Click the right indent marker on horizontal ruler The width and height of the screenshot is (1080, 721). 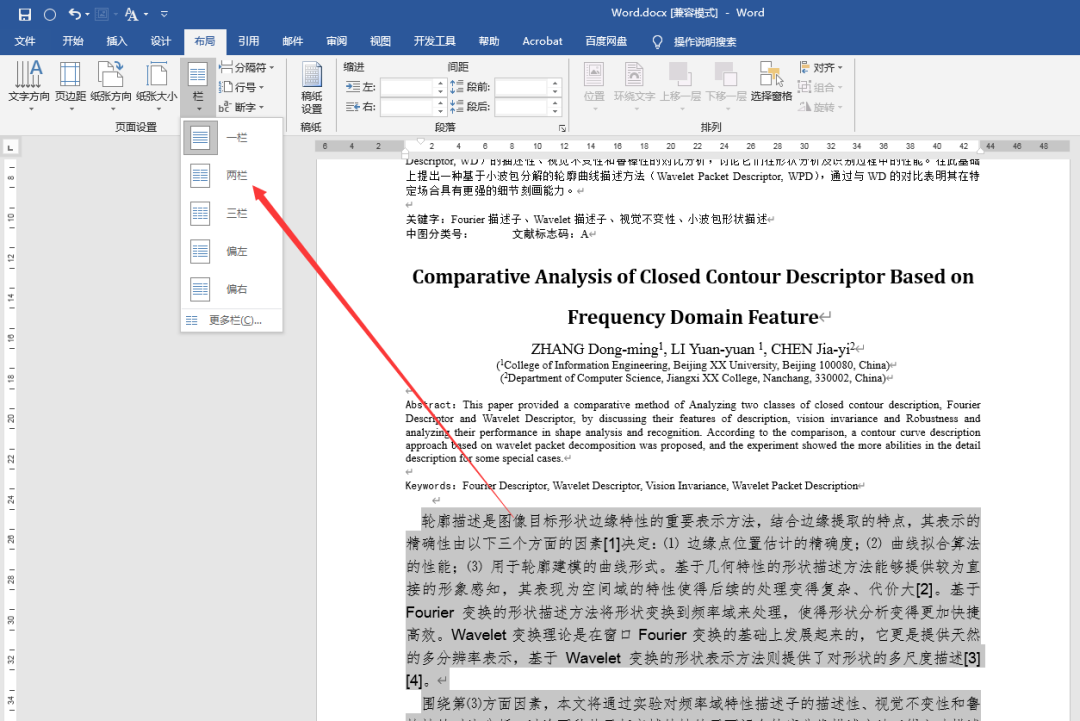pos(981,151)
